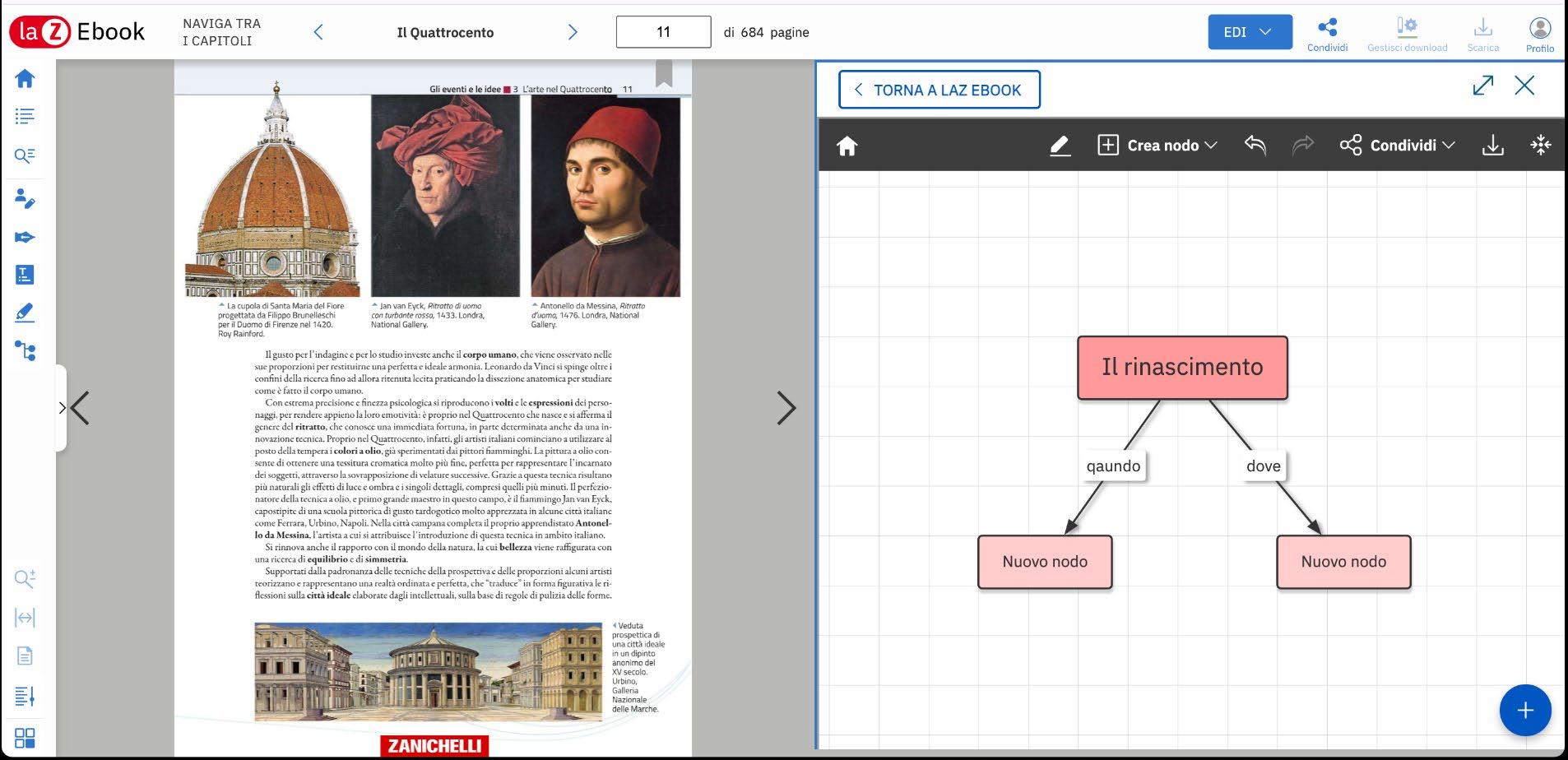Undo the last map action
The image size is (1568, 760).
coord(1255,146)
